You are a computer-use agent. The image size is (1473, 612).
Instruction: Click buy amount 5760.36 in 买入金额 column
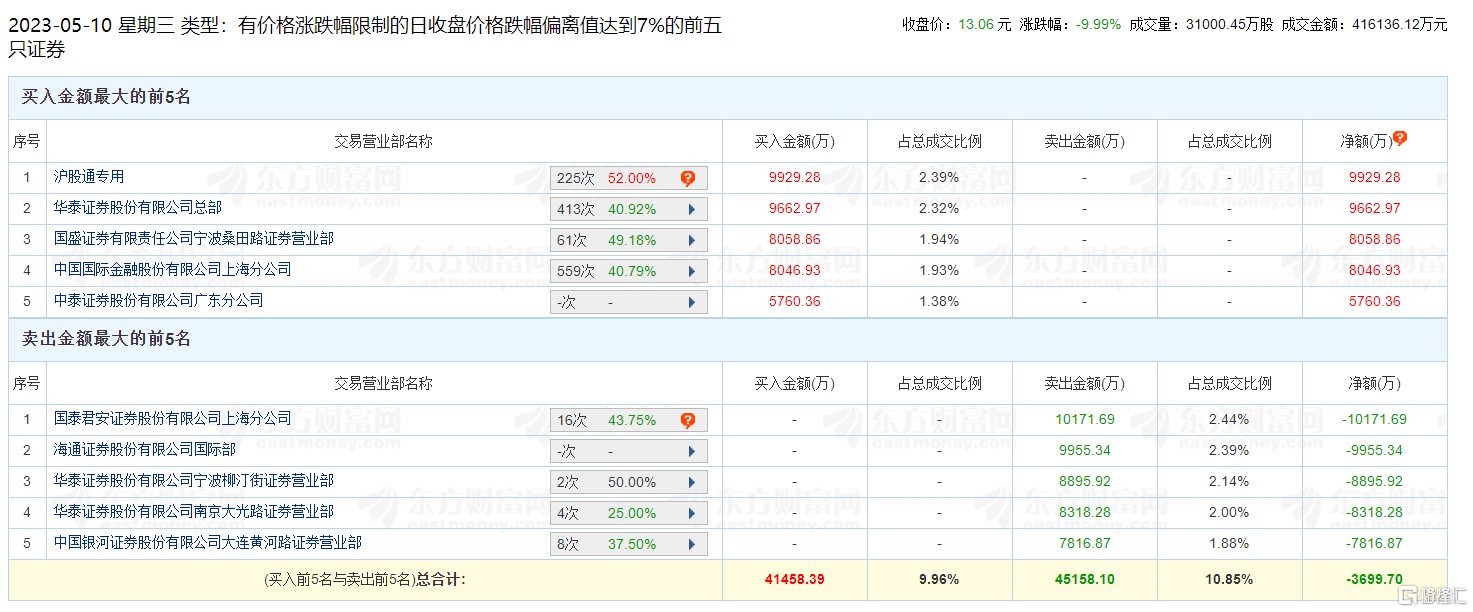click(x=794, y=302)
